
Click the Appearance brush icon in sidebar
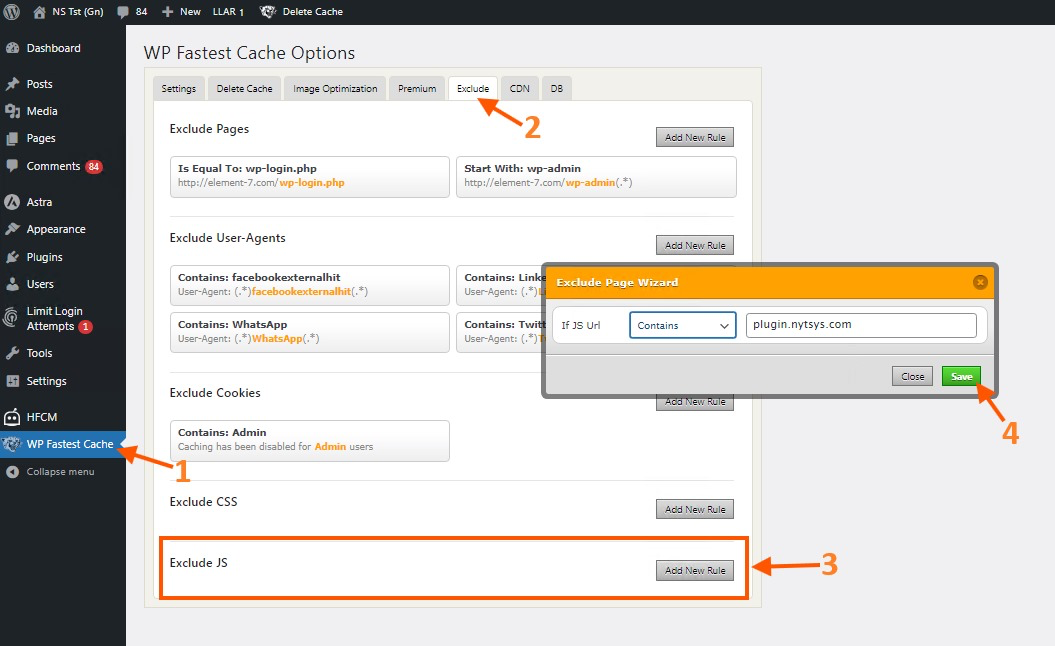(12, 229)
